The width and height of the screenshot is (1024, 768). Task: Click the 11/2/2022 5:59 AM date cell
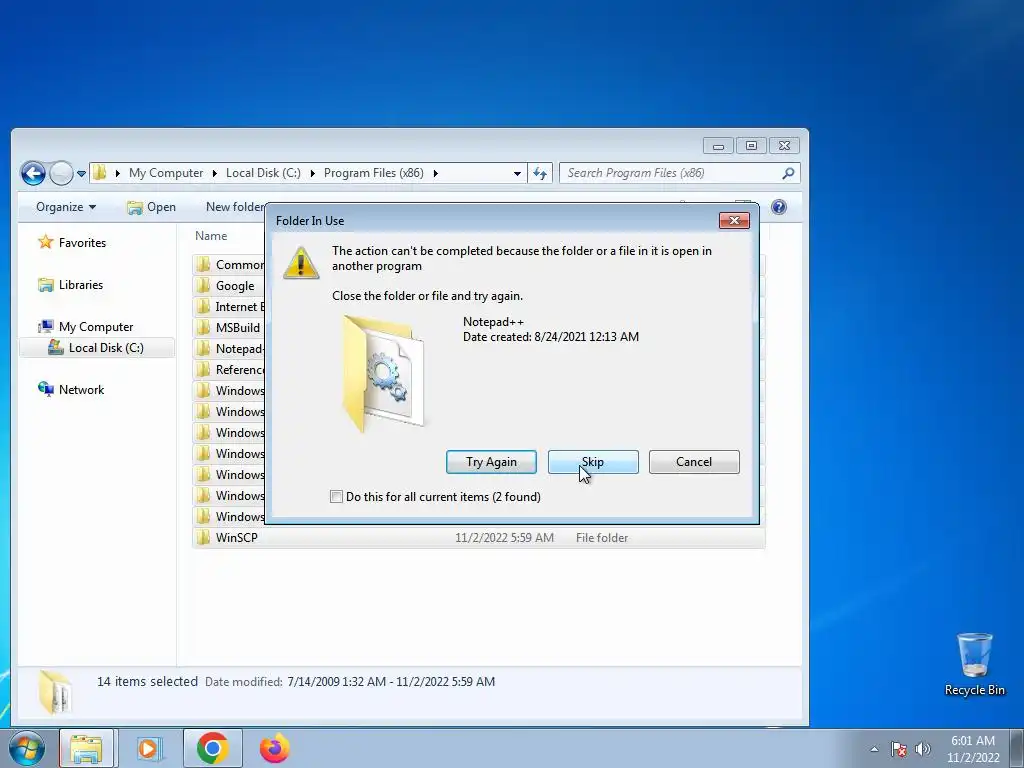(504, 537)
